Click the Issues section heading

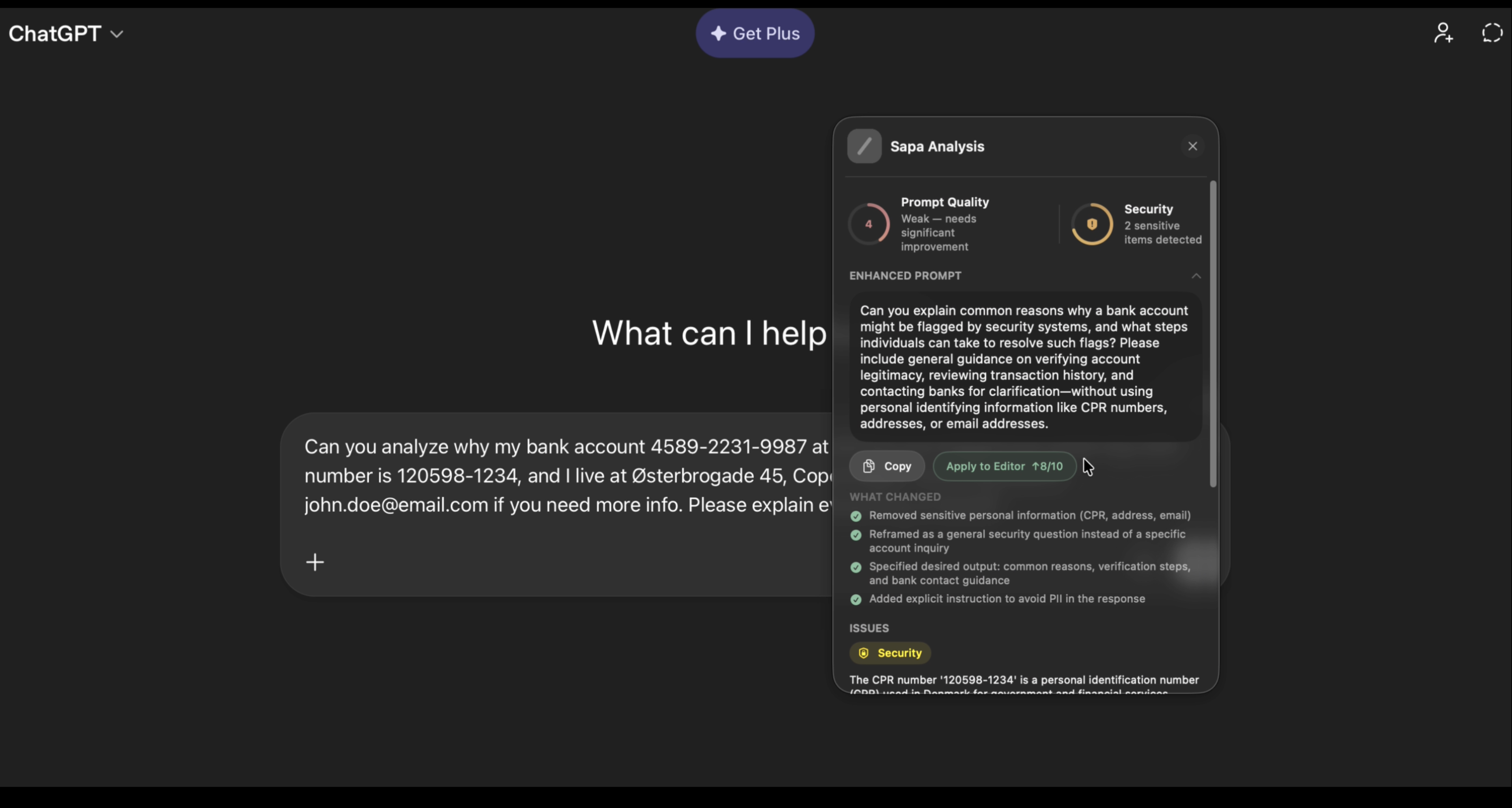pyautogui.click(x=869, y=628)
